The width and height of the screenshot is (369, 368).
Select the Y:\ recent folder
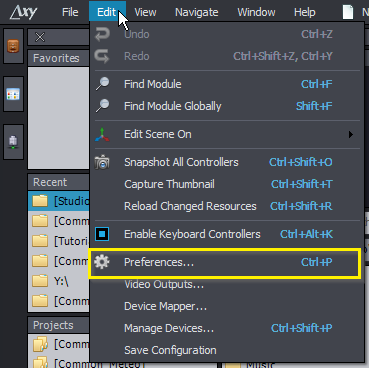pyautogui.click(x=59, y=281)
